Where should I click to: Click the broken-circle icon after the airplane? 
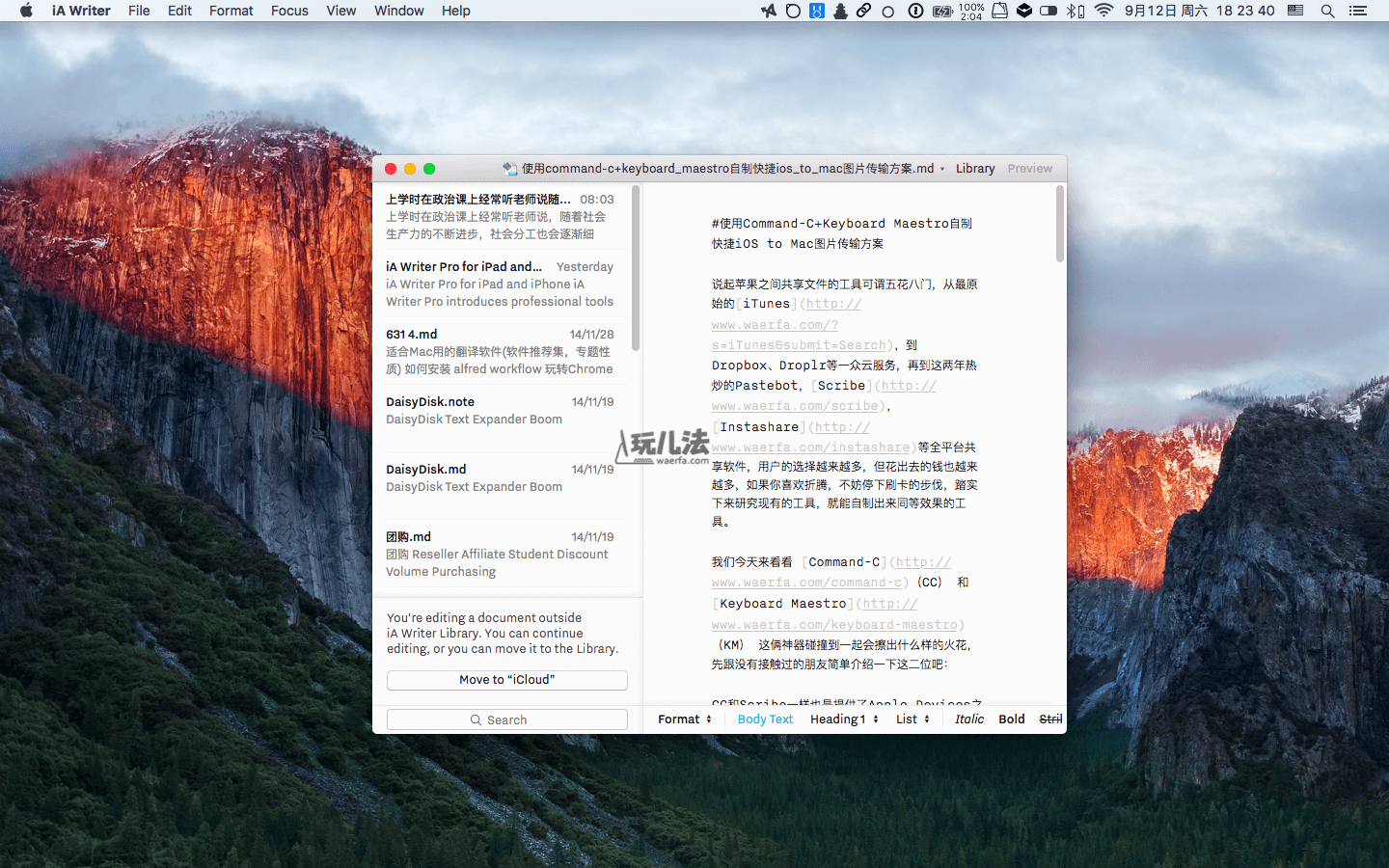pos(793,11)
